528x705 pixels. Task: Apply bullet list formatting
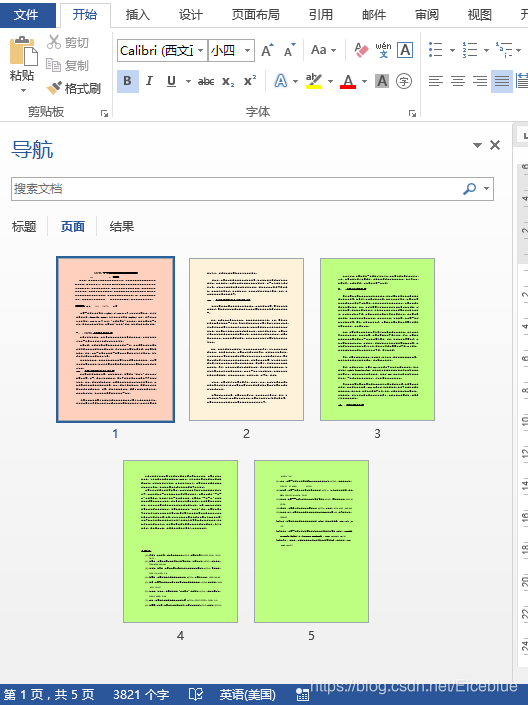[x=435, y=49]
